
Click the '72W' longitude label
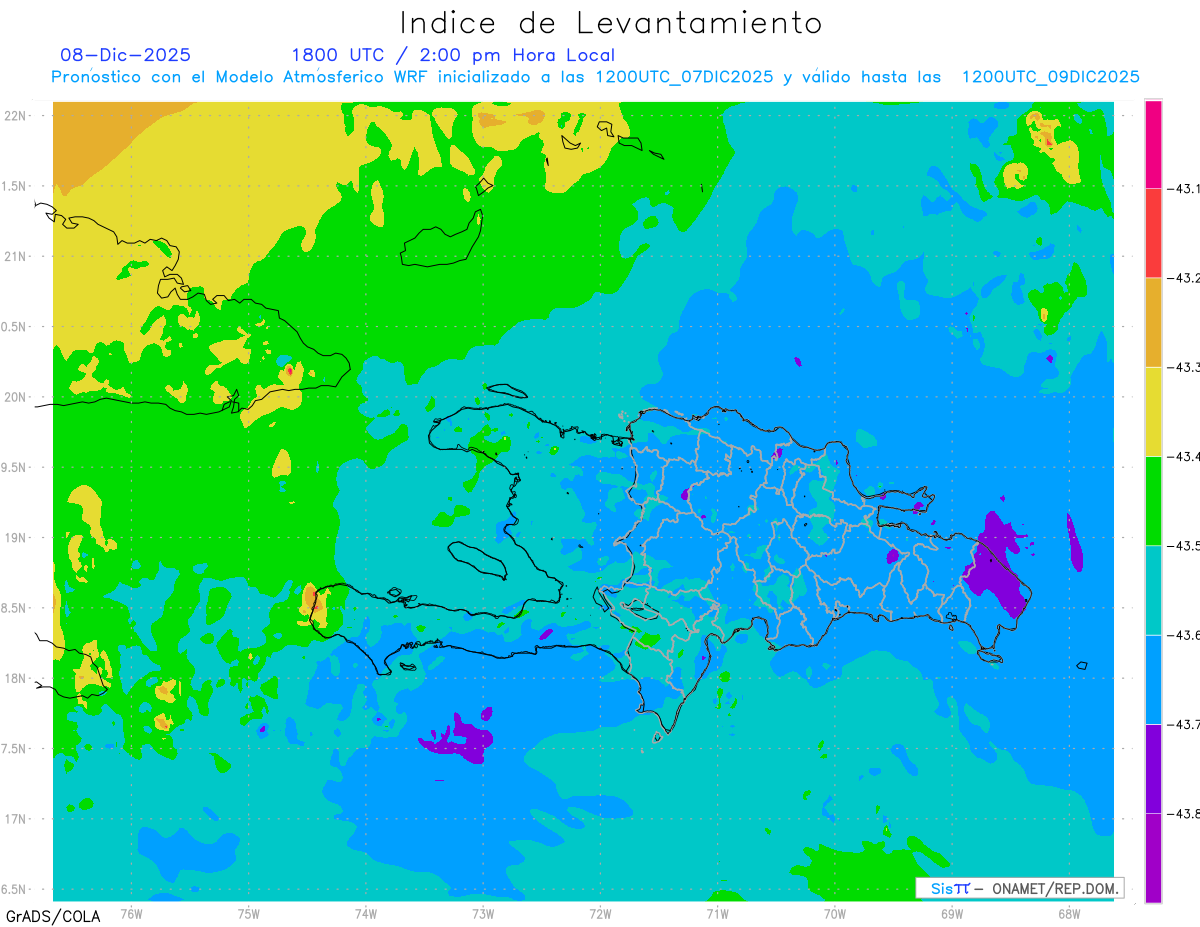(x=600, y=913)
